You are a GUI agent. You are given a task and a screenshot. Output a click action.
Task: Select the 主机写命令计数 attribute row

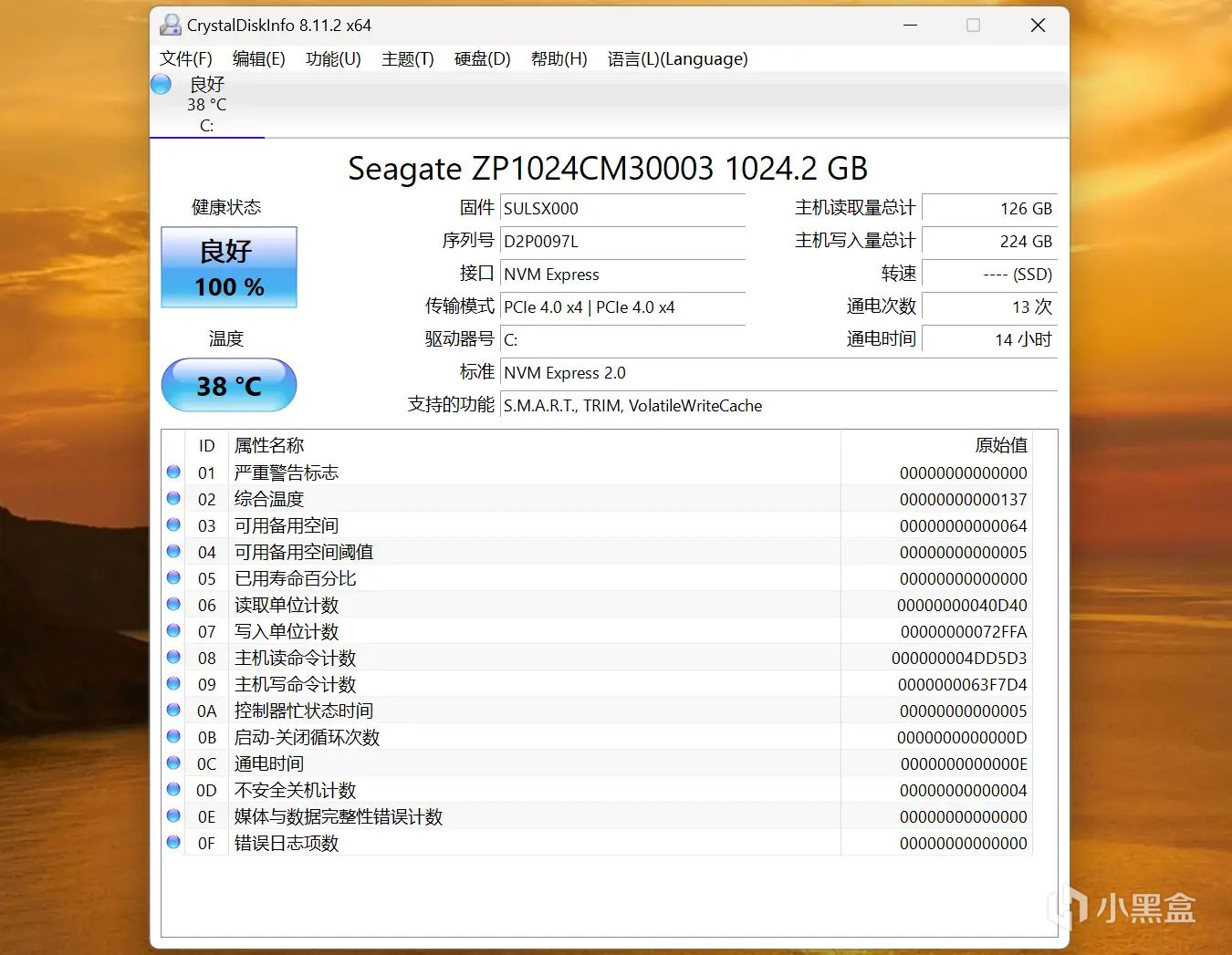(x=597, y=684)
